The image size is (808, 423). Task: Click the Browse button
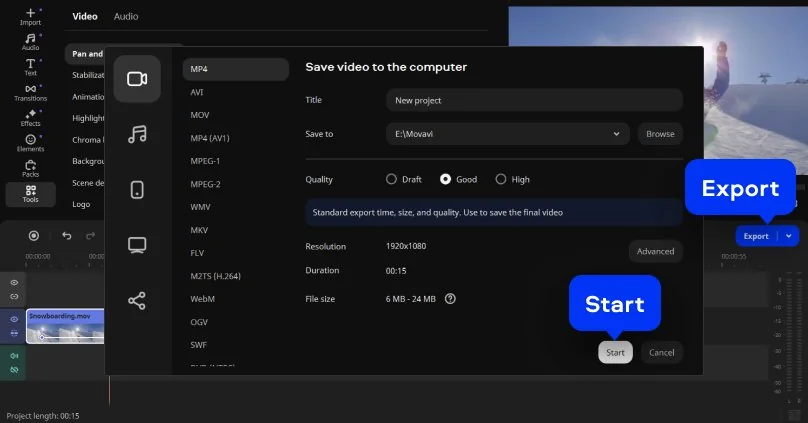point(660,133)
